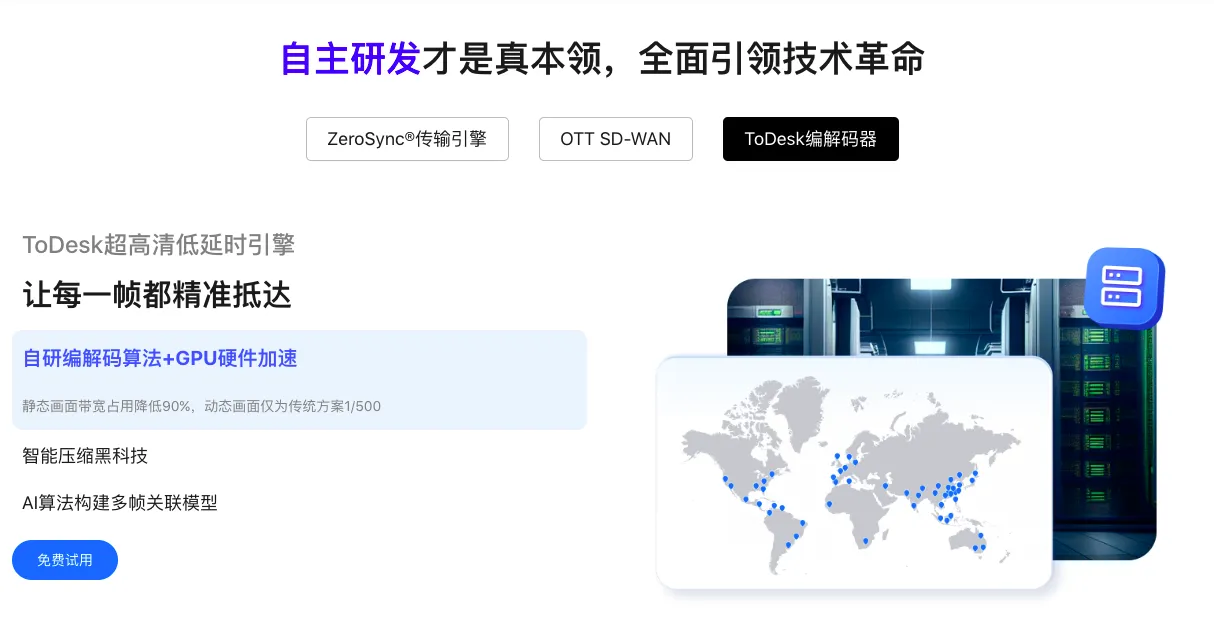Open the OTT SD-WAN tab
This screenshot has width=1214, height=640.
615,139
